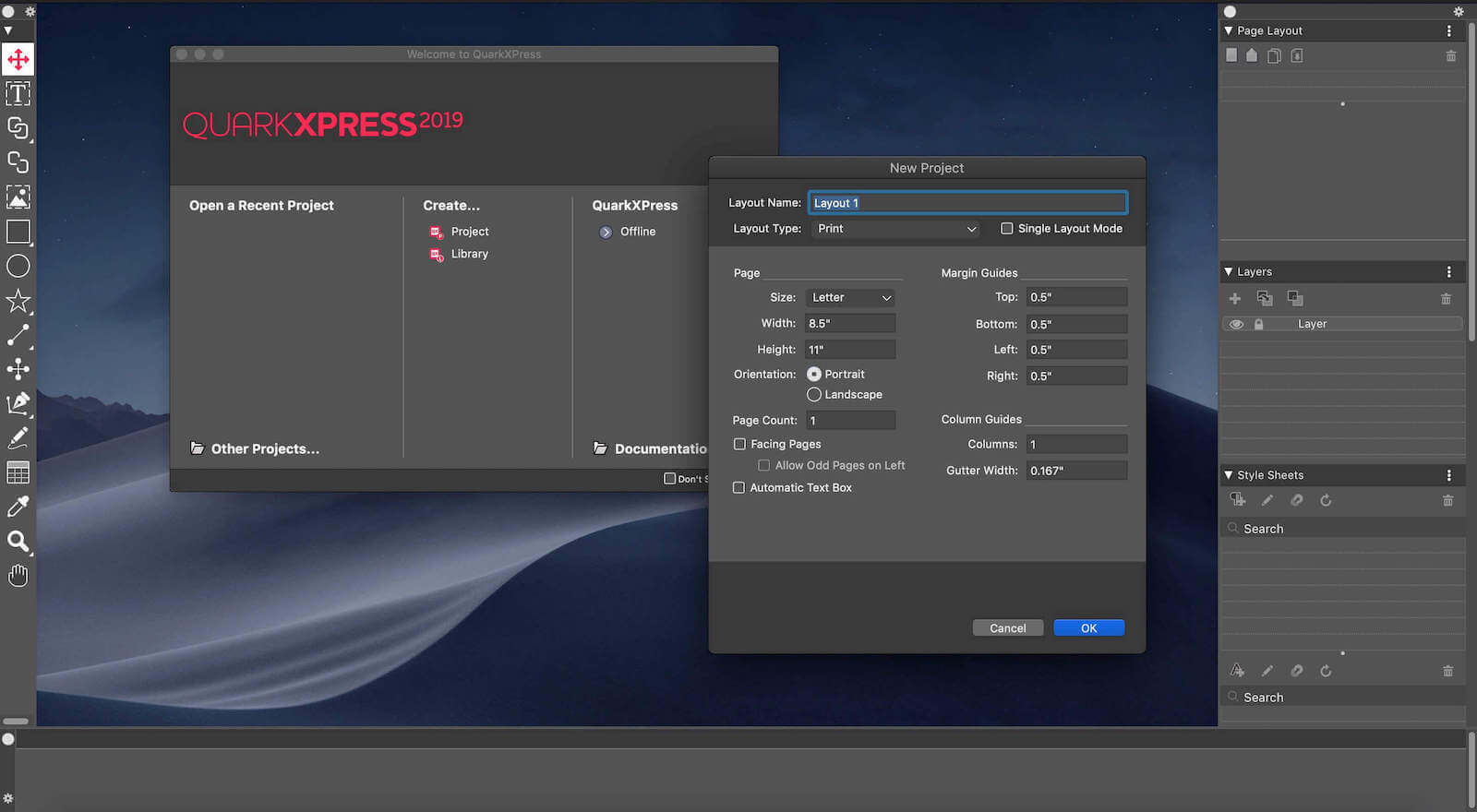
Task: Click the Page Count input field
Action: 849,421
